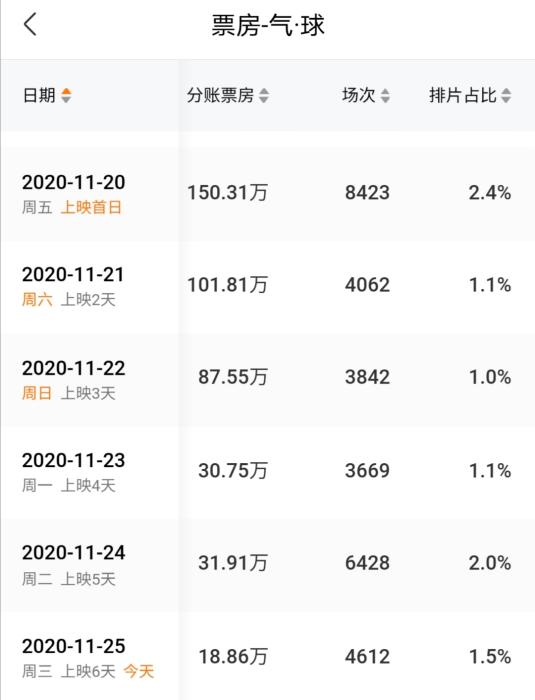Tap the 8423 screenings value
This screenshot has height=700, width=535.
pos(367,193)
